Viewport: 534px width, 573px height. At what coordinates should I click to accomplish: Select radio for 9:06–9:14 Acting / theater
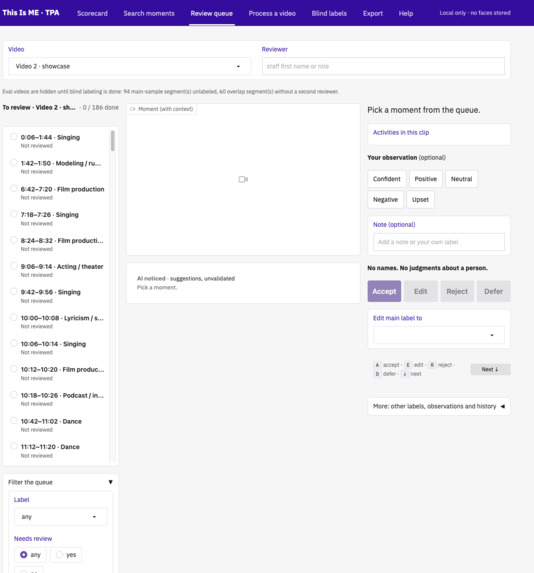pyautogui.click(x=14, y=266)
